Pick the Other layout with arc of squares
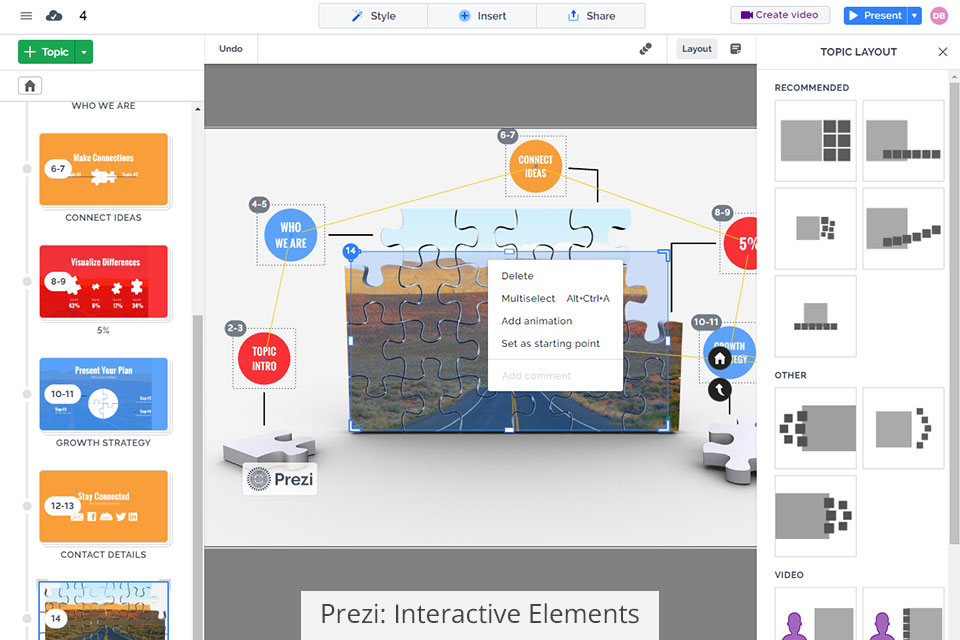The width and height of the screenshot is (960, 640). [x=903, y=428]
